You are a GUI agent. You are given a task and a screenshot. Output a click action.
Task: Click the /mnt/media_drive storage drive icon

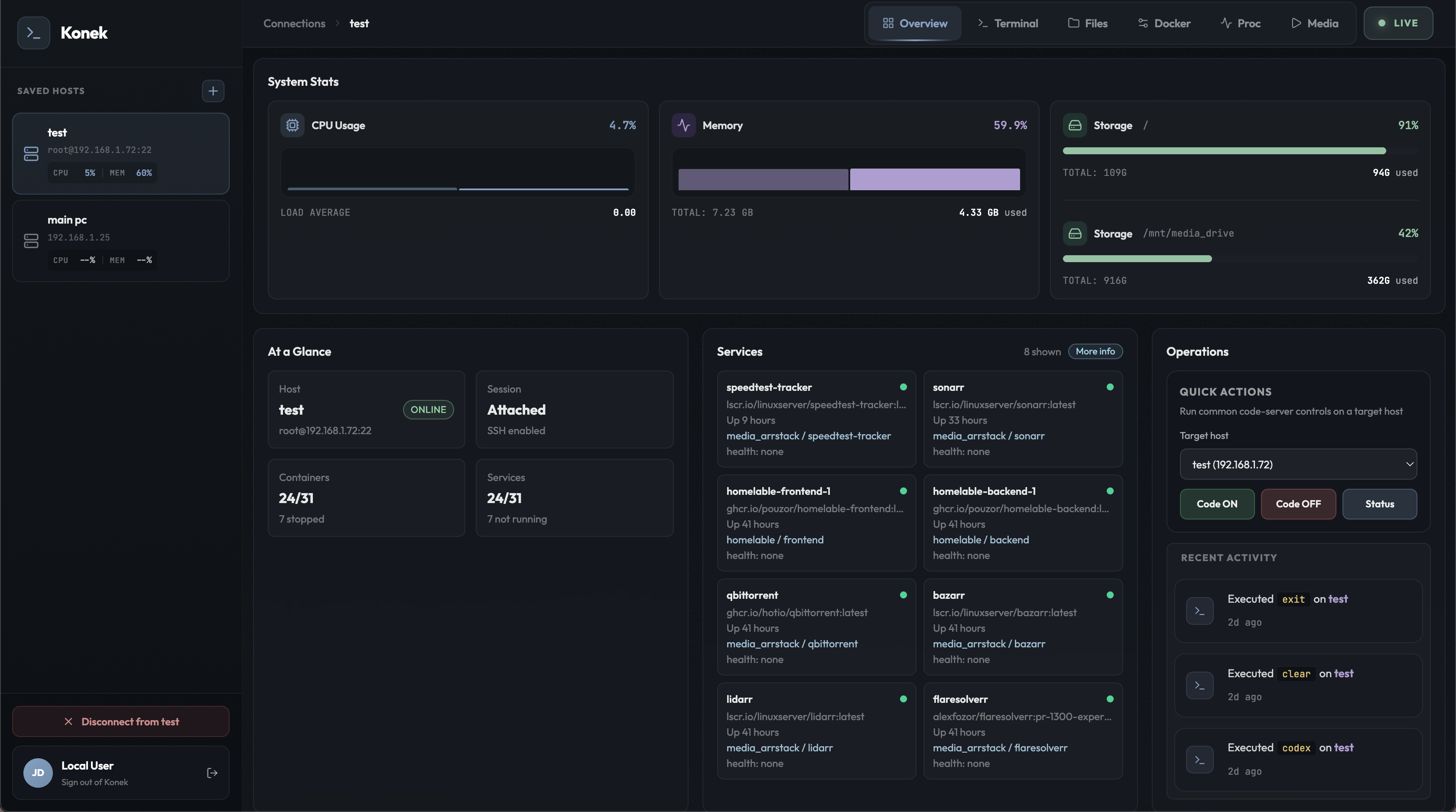[1075, 234]
